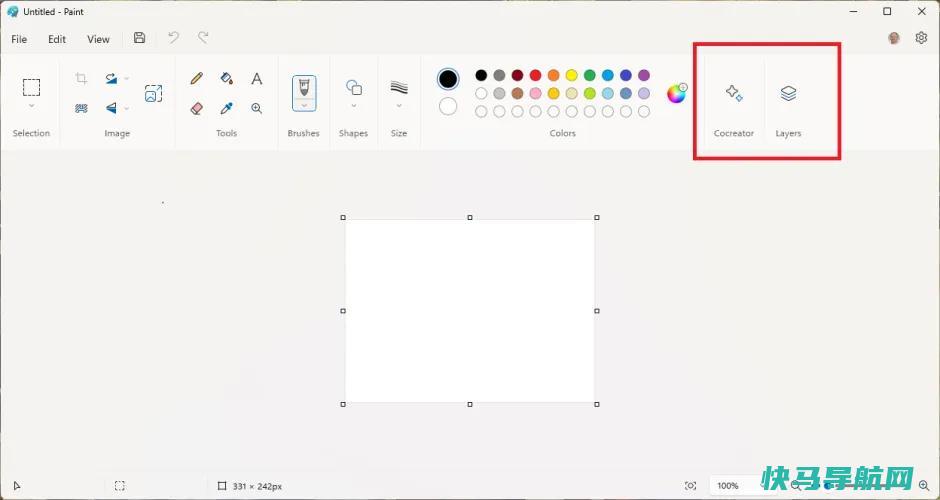
Task: Maximize the Paint window
Action: pyautogui.click(x=887, y=11)
